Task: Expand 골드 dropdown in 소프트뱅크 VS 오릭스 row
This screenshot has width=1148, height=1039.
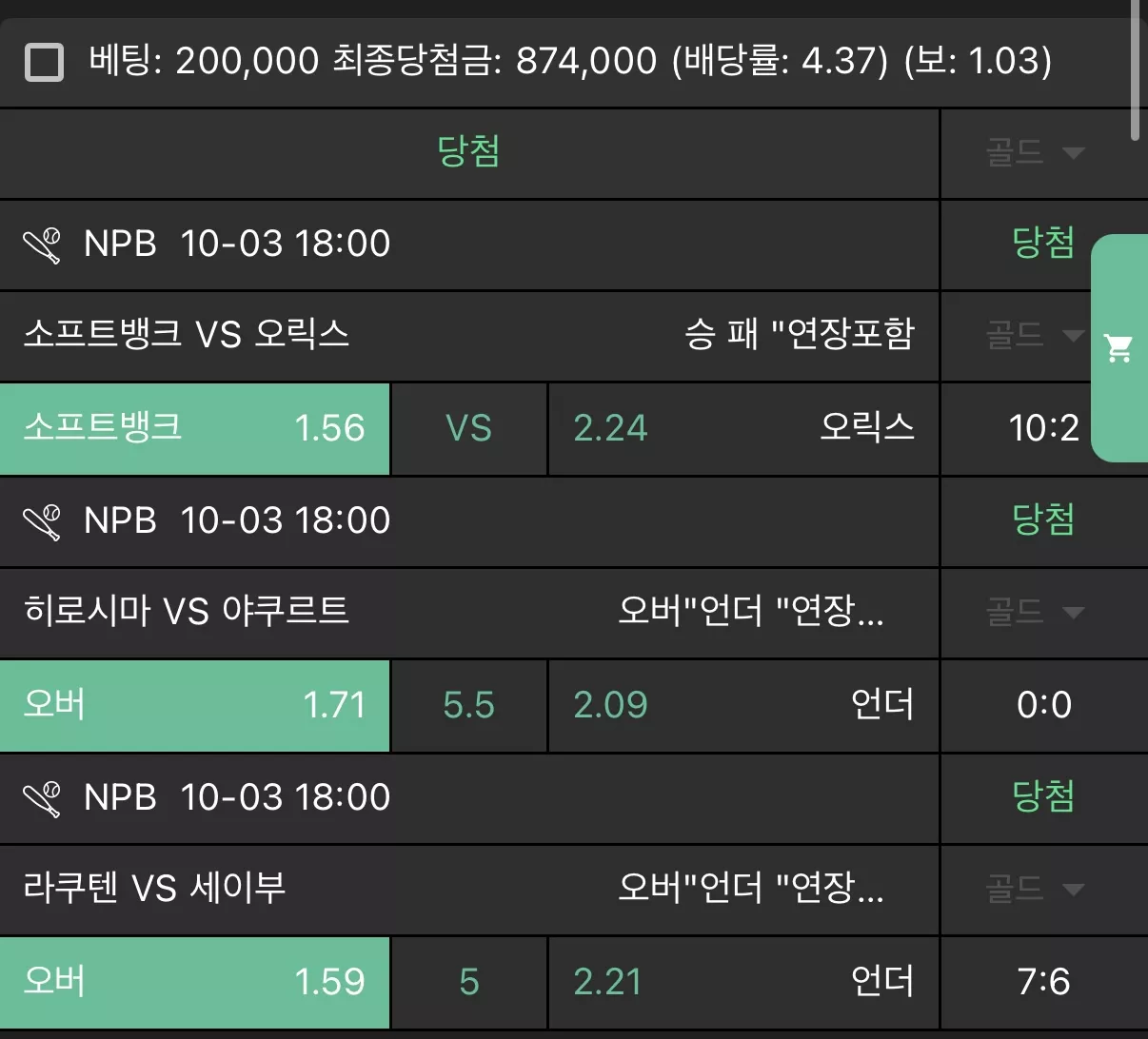Action: click(x=1035, y=335)
